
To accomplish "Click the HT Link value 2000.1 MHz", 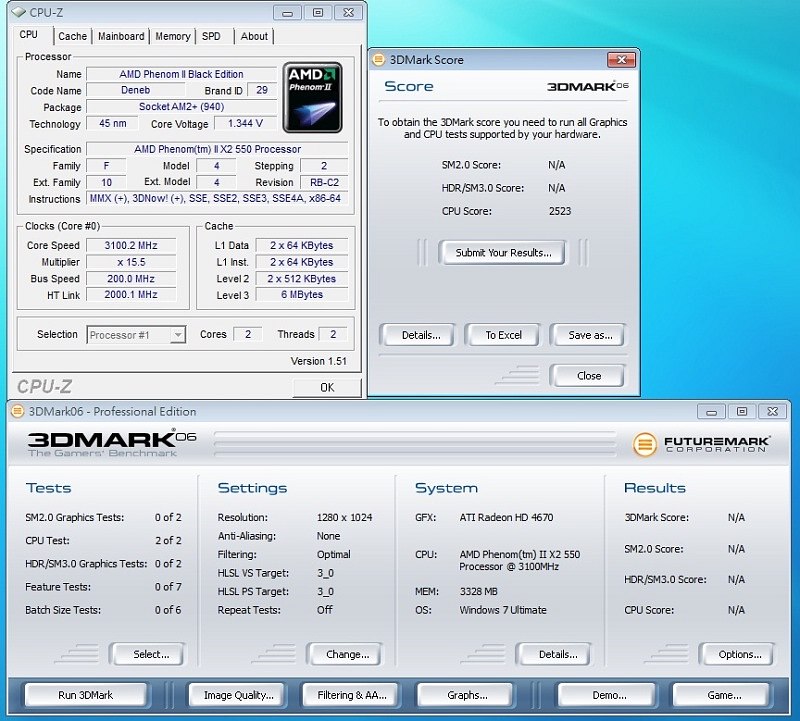I will [131, 294].
